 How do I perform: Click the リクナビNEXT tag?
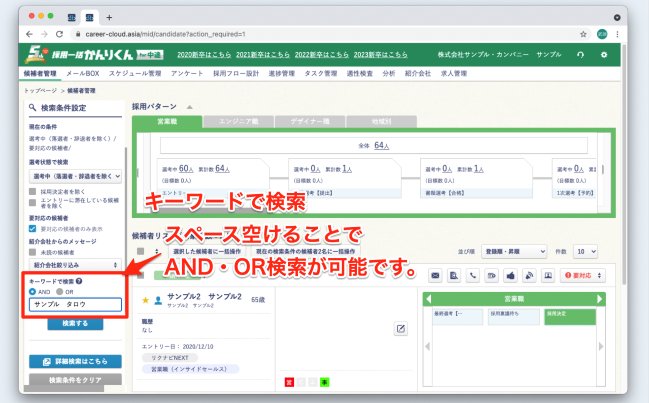click(170, 357)
